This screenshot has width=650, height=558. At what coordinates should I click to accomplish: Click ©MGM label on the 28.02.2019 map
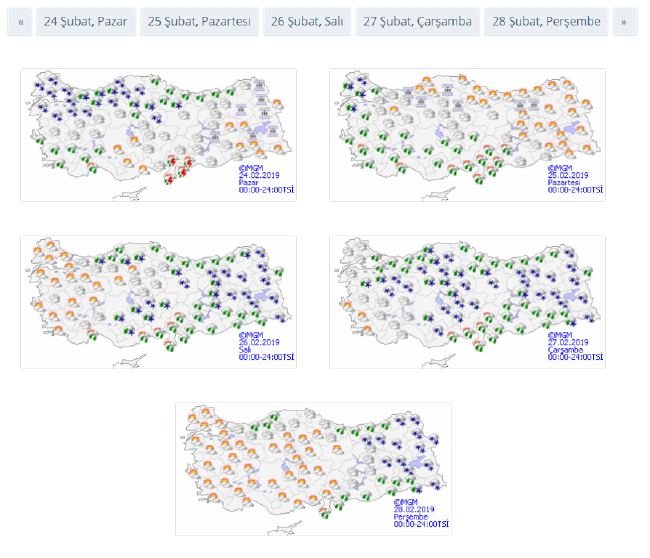pyautogui.click(x=405, y=503)
